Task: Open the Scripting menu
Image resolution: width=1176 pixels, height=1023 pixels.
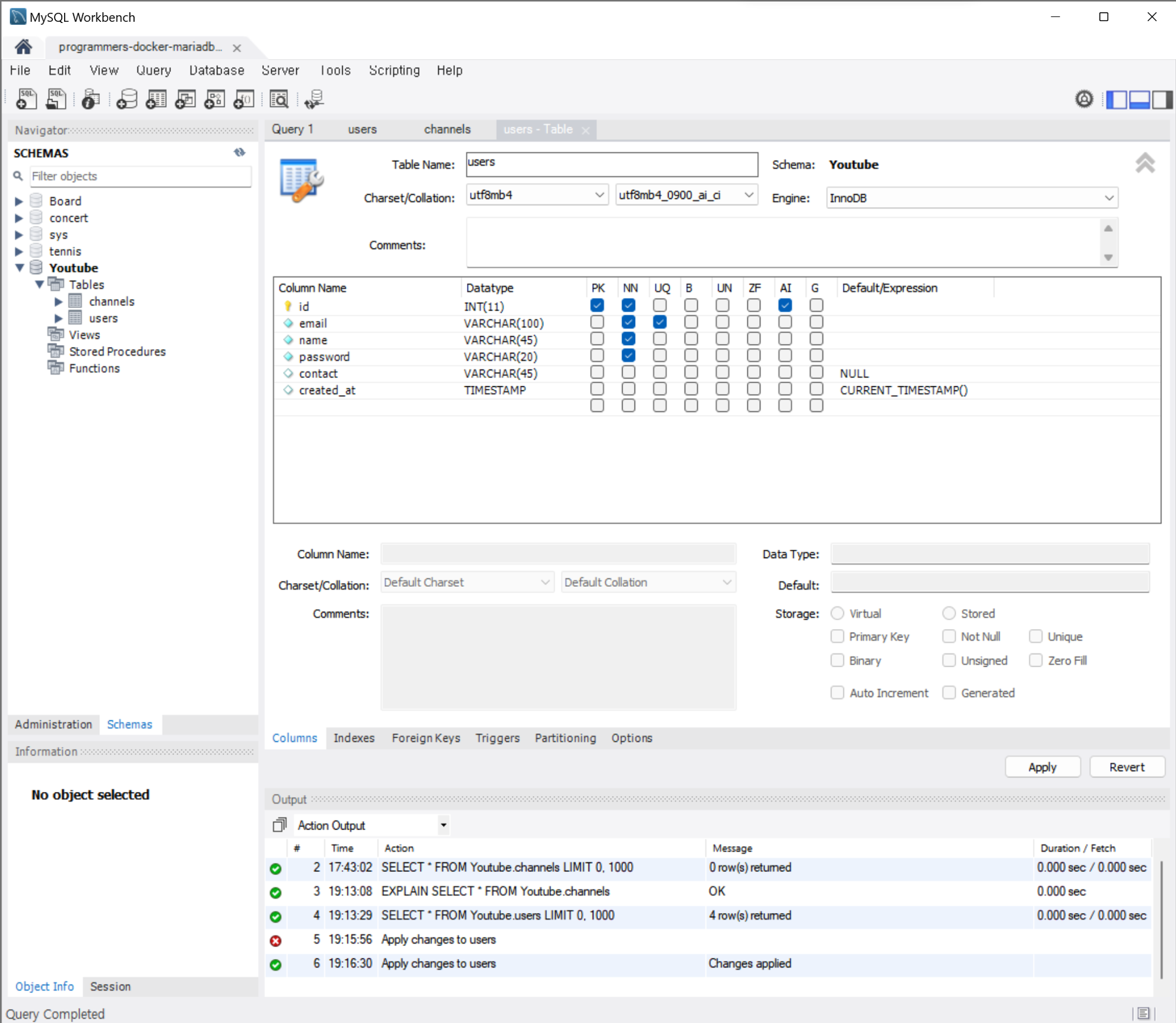Action: point(394,70)
